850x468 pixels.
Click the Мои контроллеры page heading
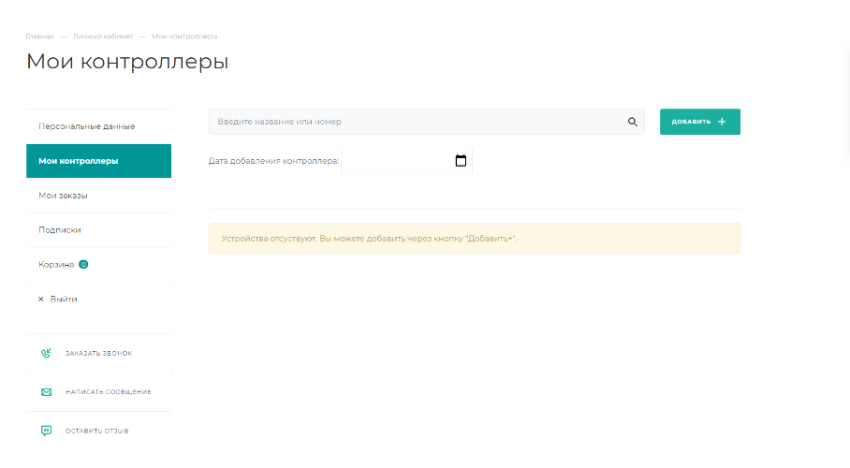tap(127, 61)
